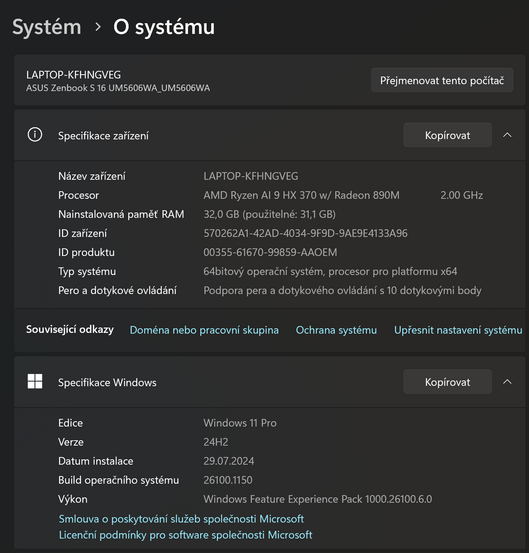Select Pero a dotykové ovládání label

[x=117, y=291]
